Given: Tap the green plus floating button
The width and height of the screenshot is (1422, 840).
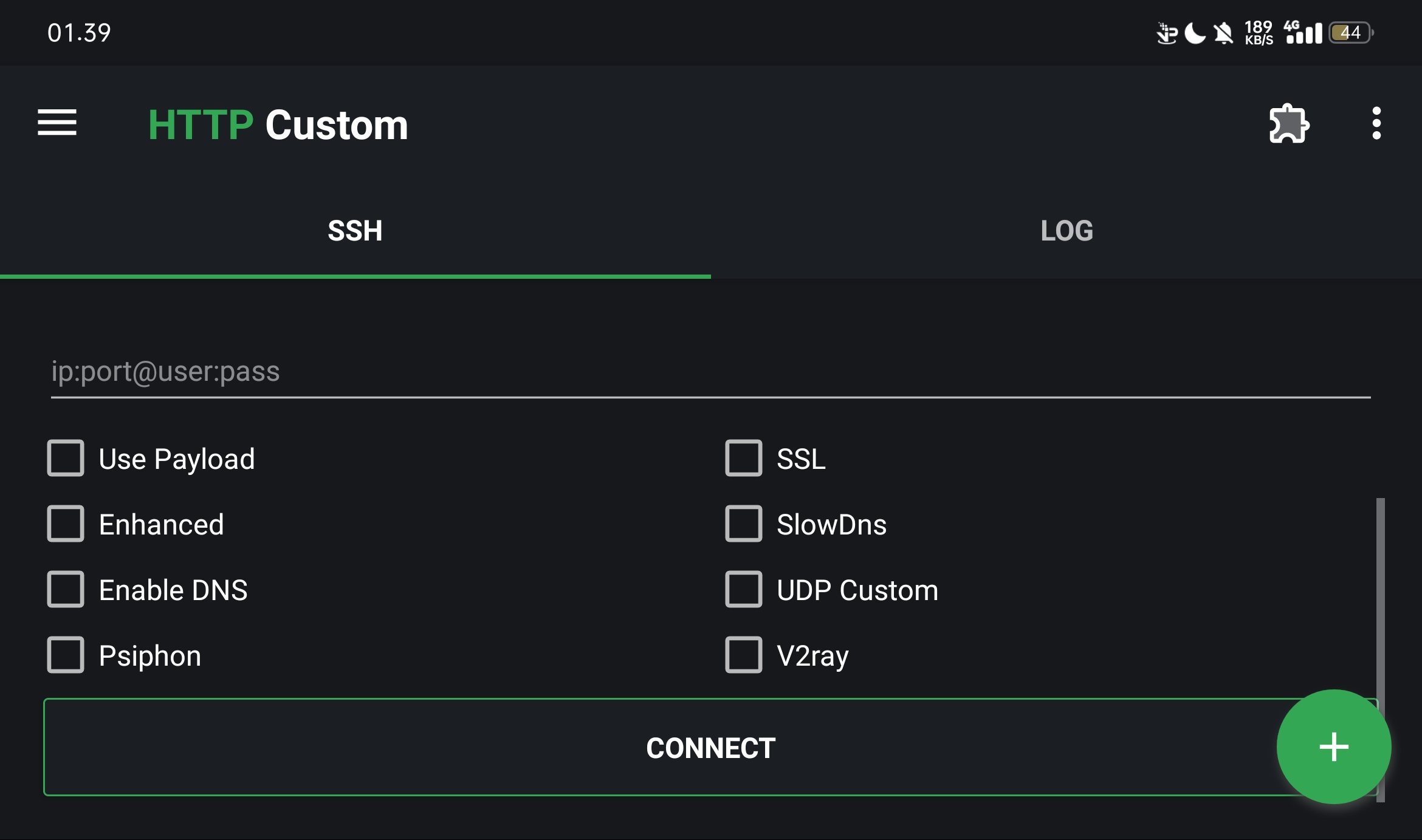Looking at the screenshot, I should tap(1333, 746).
